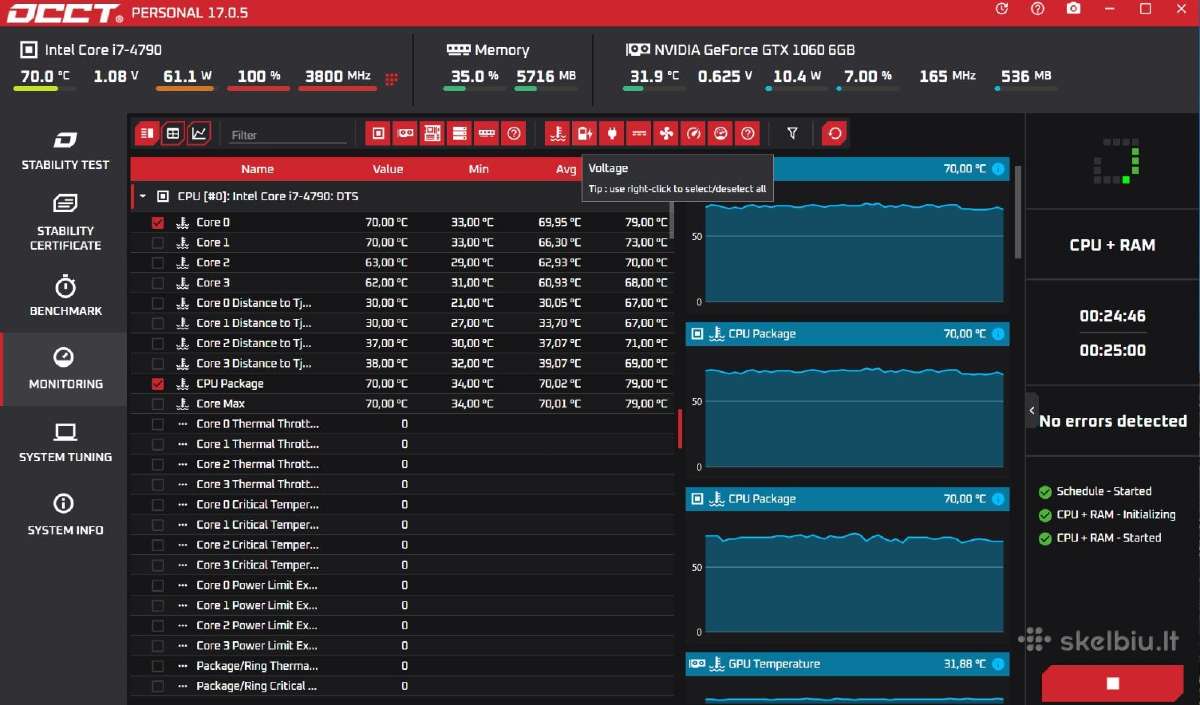
Task: Open the System Info section
Action: 65,515
